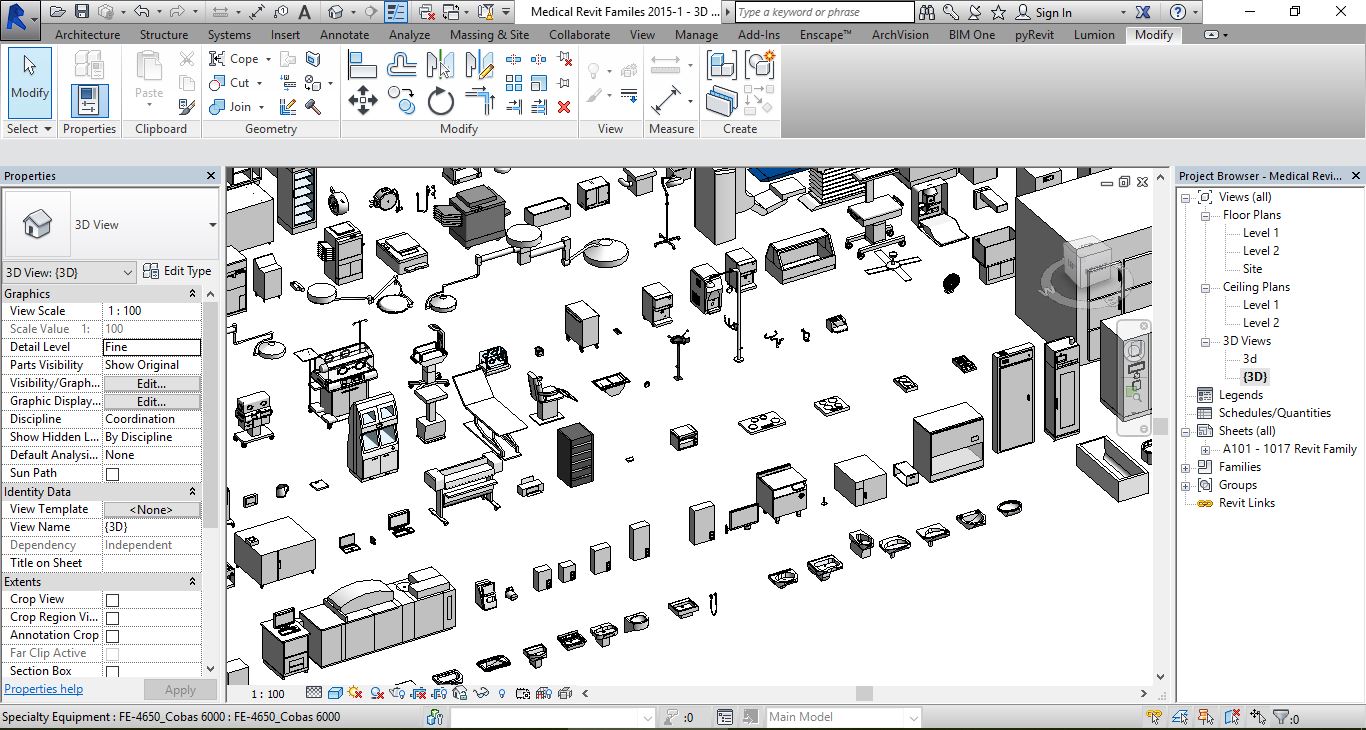This screenshot has width=1366, height=730.
Task: Select the Align tool icon
Action: pos(362,66)
